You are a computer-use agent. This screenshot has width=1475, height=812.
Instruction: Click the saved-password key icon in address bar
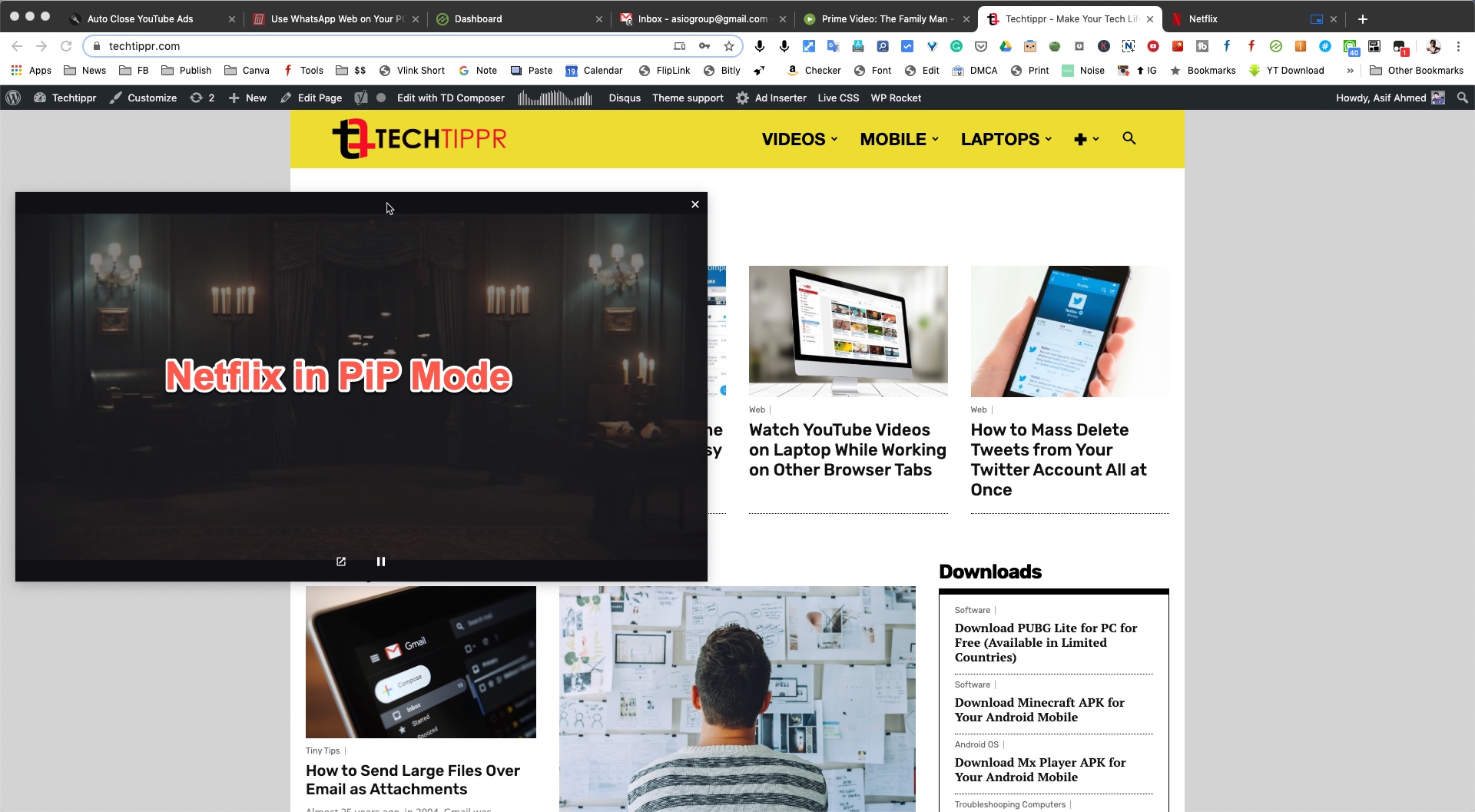[x=704, y=46]
